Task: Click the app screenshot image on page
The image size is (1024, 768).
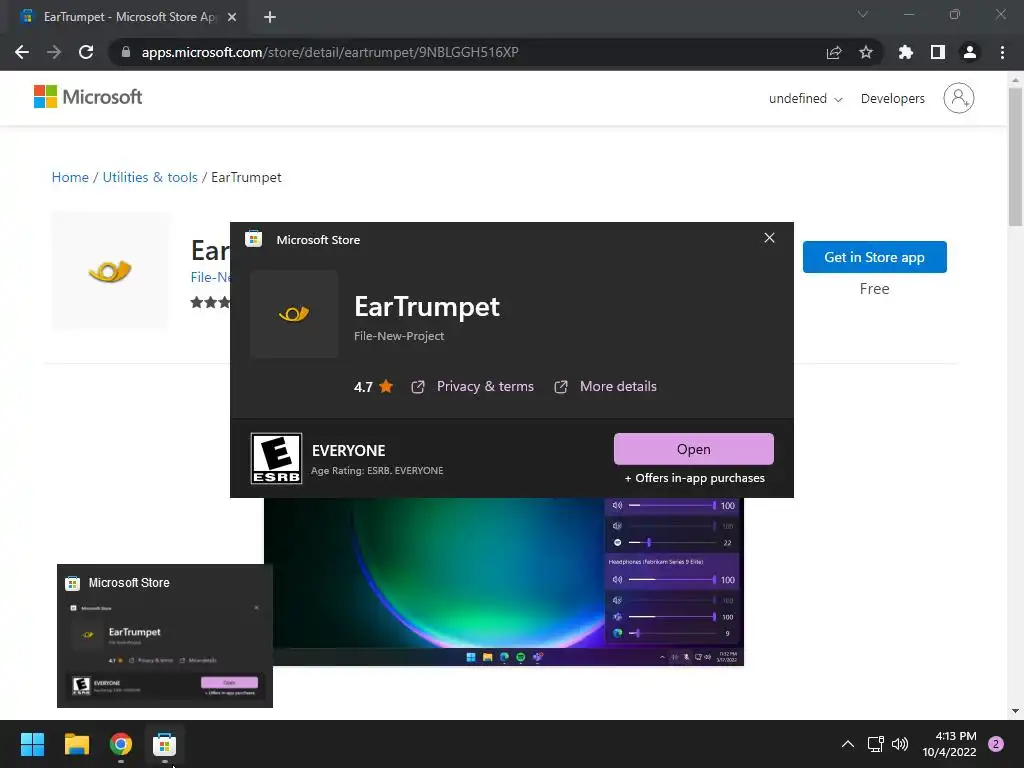Action: click(x=504, y=581)
